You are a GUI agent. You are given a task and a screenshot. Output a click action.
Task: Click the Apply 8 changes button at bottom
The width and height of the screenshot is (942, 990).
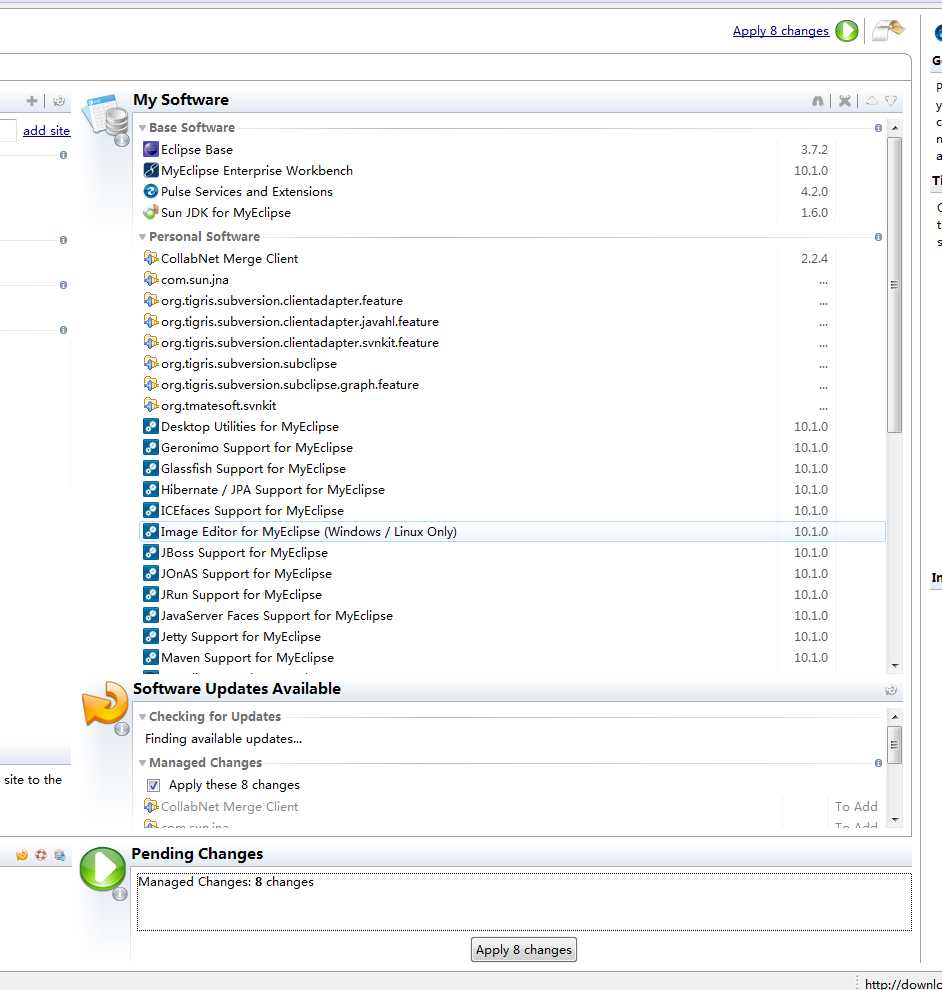pyautogui.click(x=523, y=950)
